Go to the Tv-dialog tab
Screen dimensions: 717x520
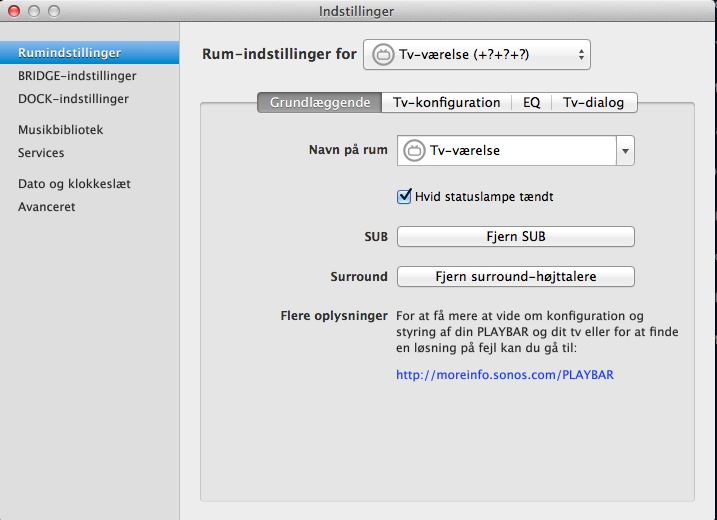click(x=593, y=102)
